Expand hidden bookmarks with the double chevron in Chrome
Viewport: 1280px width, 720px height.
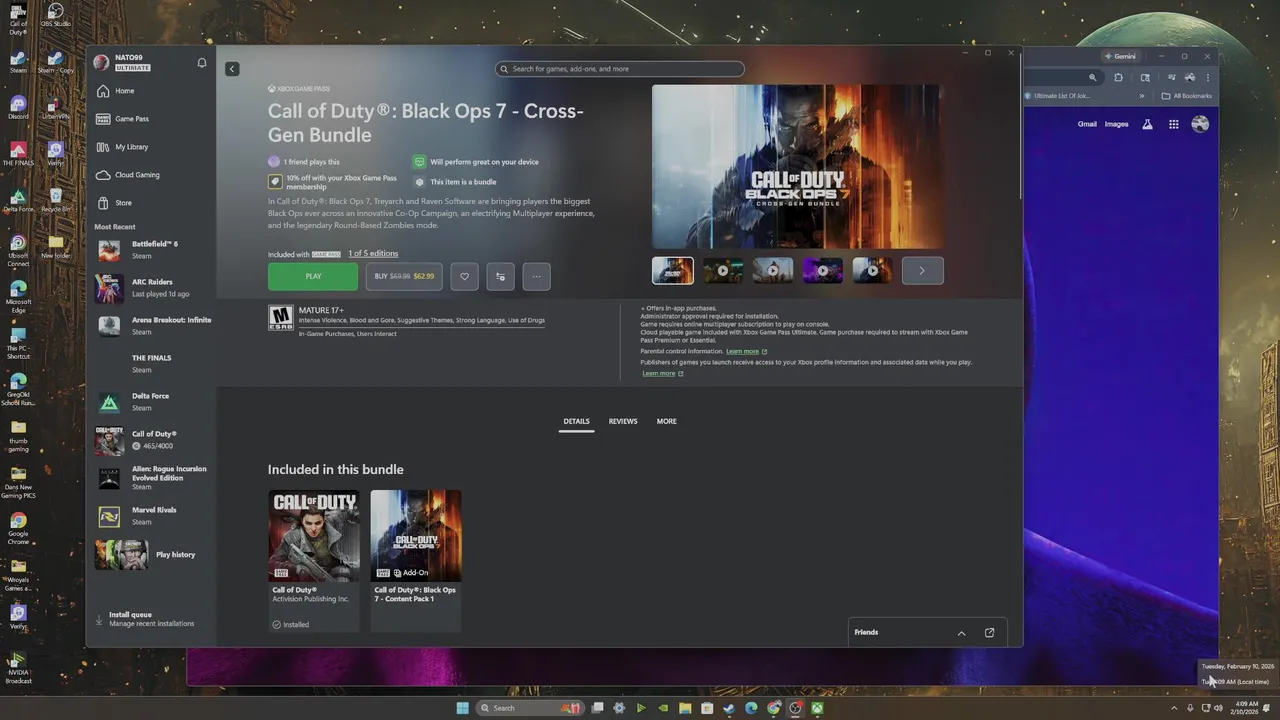coord(1142,96)
